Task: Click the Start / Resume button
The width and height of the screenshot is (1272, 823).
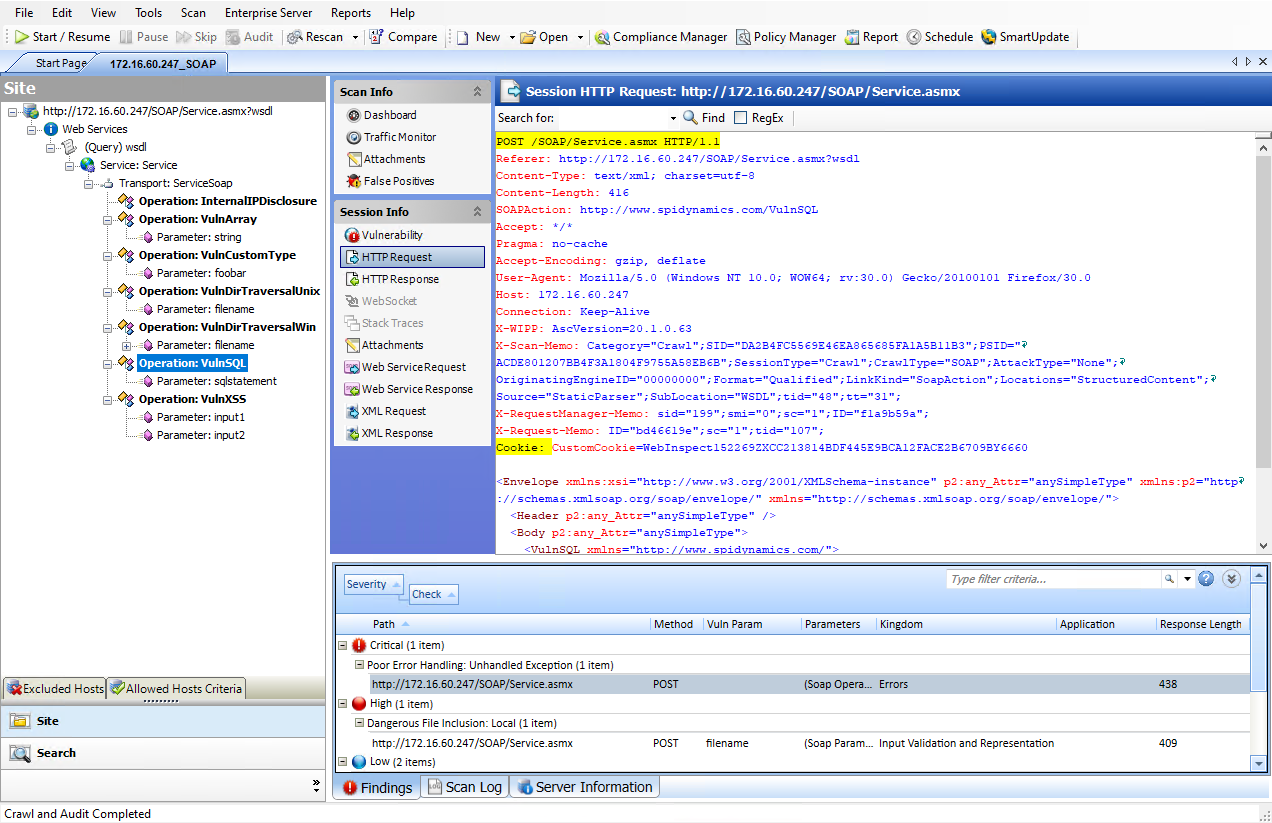Action: [62, 37]
